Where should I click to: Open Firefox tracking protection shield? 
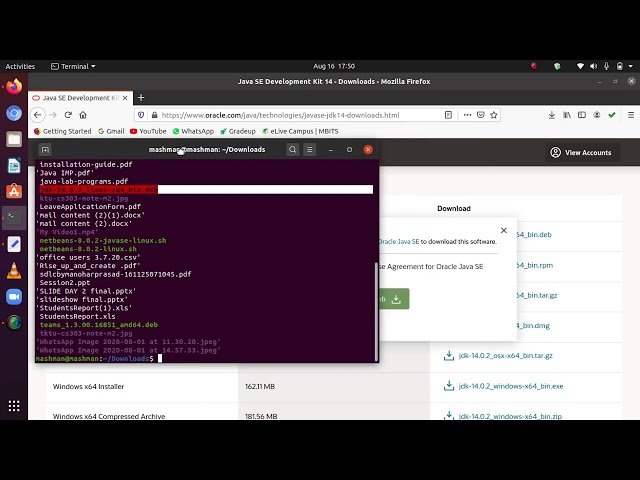[141, 115]
